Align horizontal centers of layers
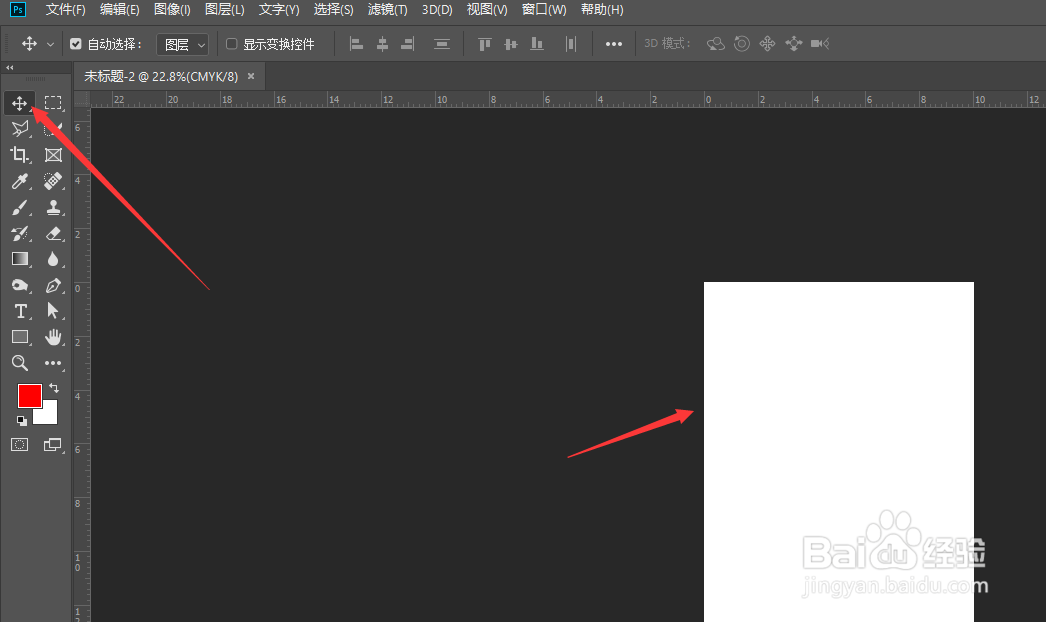 [382, 44]
